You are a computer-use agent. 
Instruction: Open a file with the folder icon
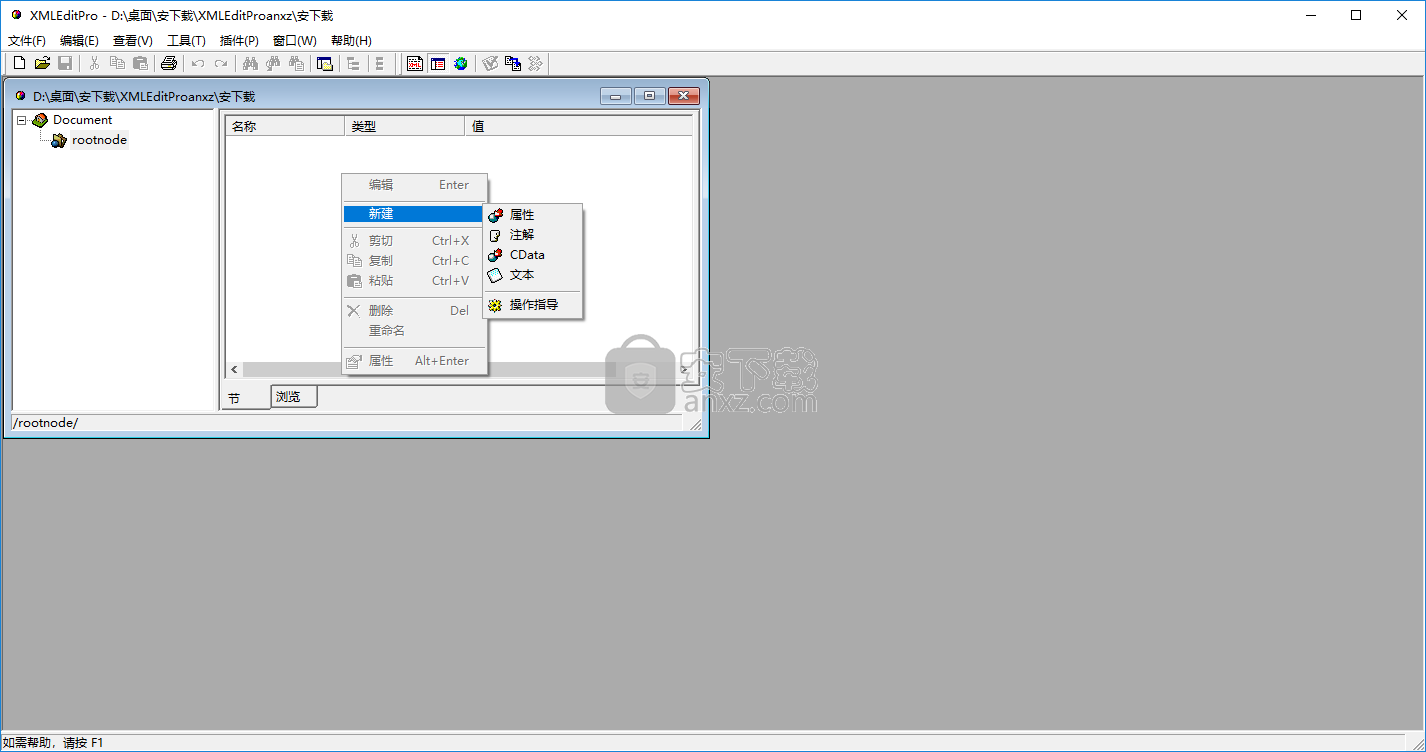coord(42,63)
